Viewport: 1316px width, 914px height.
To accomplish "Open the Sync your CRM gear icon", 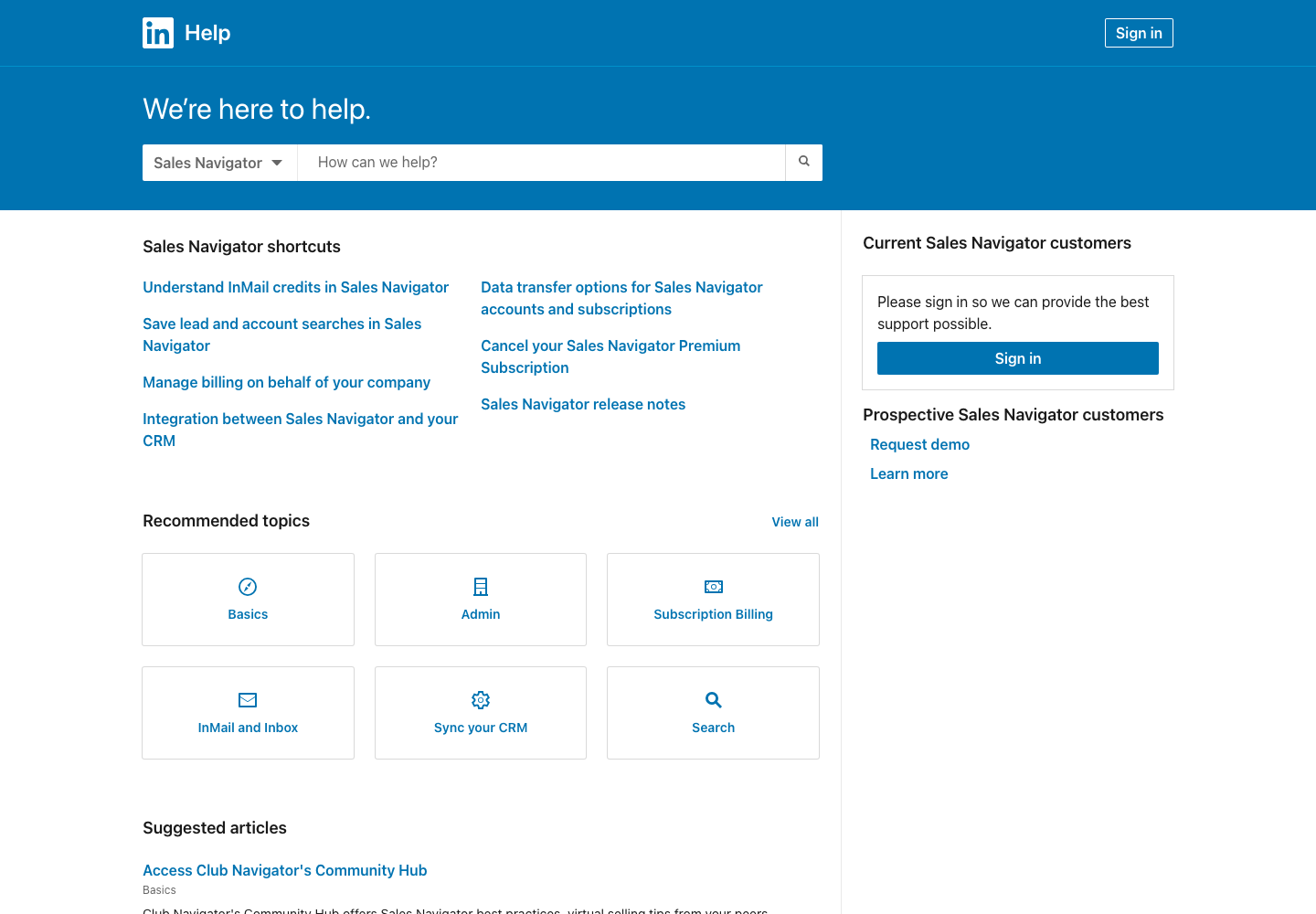I will pos(481,700).
